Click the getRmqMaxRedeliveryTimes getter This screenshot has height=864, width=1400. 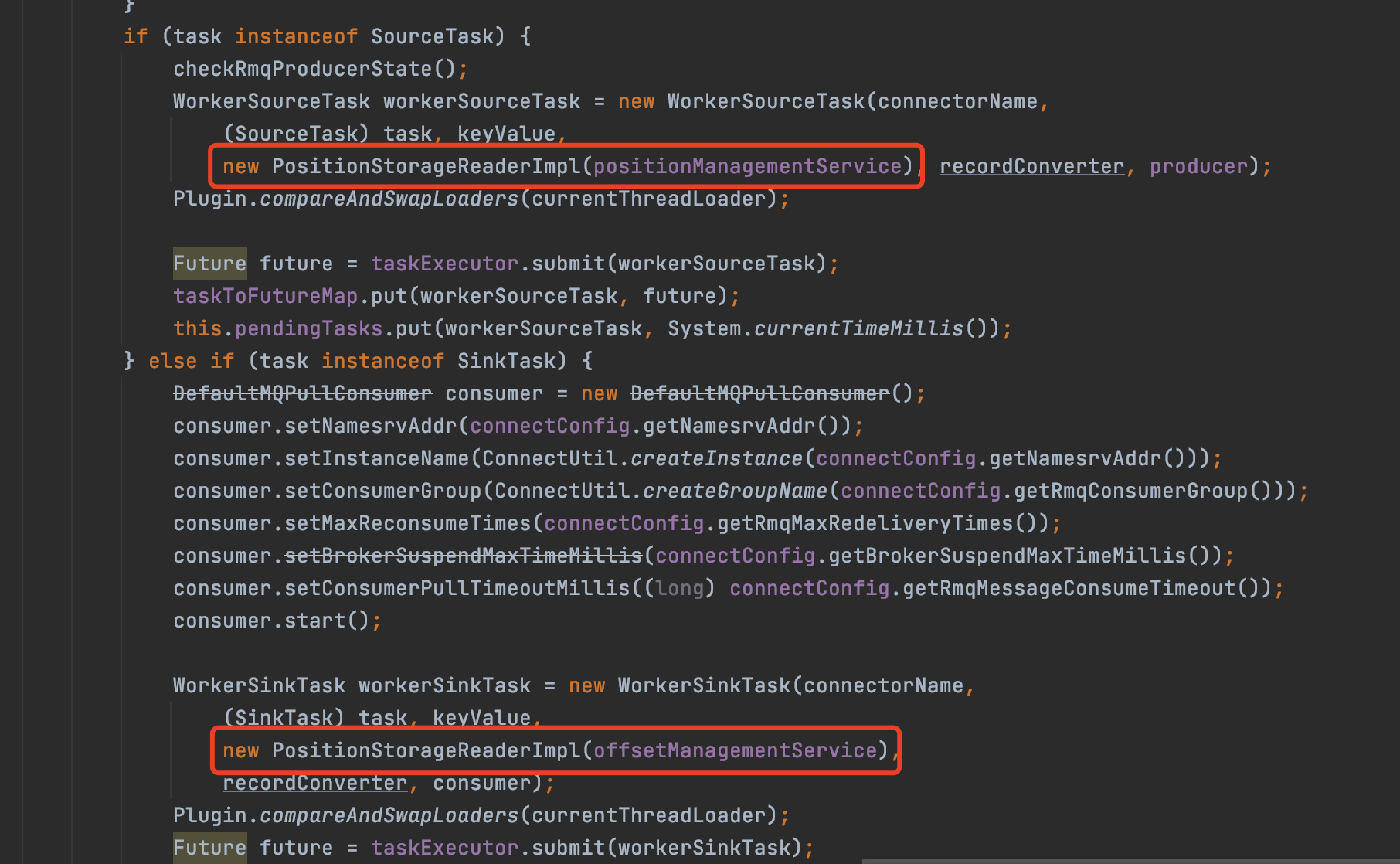pos(865,523)
